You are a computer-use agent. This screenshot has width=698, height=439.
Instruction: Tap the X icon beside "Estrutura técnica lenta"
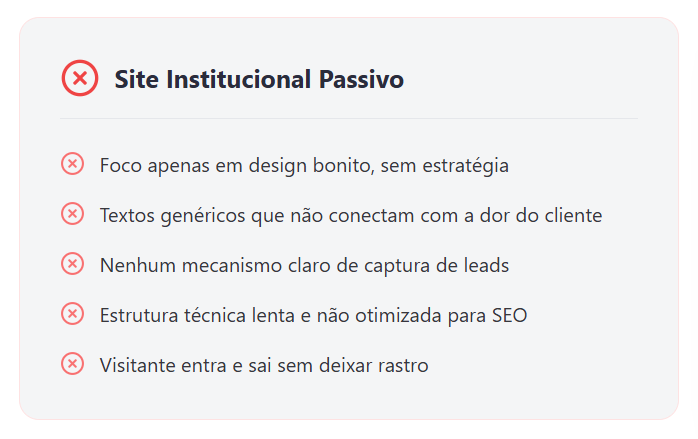click(72, 313)
